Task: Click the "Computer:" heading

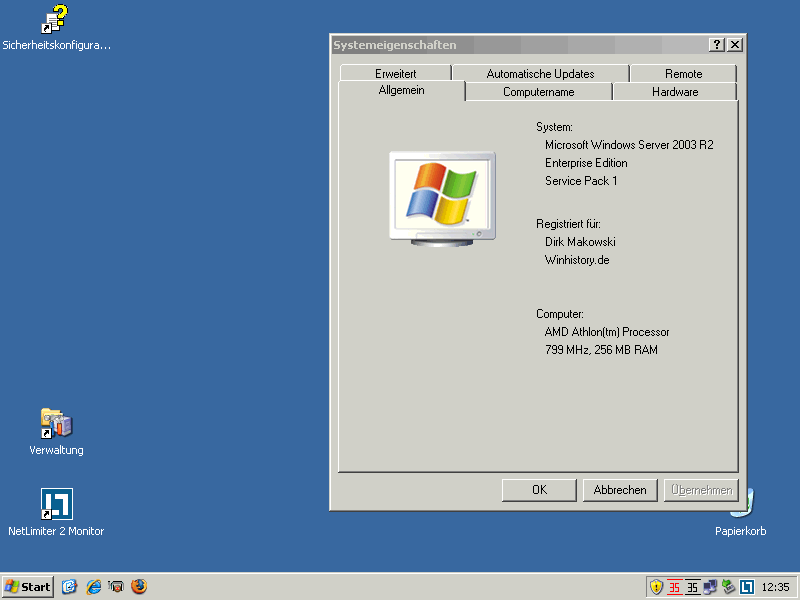Action: [560, 314]
